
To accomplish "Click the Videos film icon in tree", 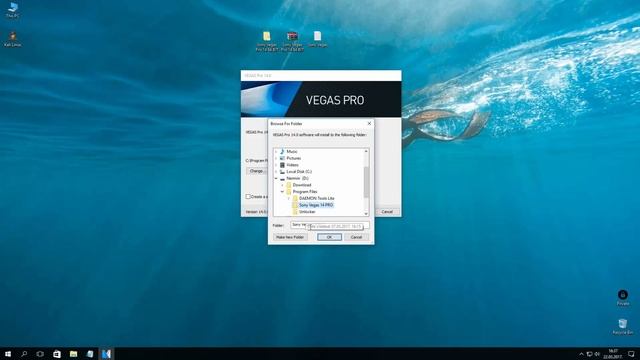I will click(282, 165).
